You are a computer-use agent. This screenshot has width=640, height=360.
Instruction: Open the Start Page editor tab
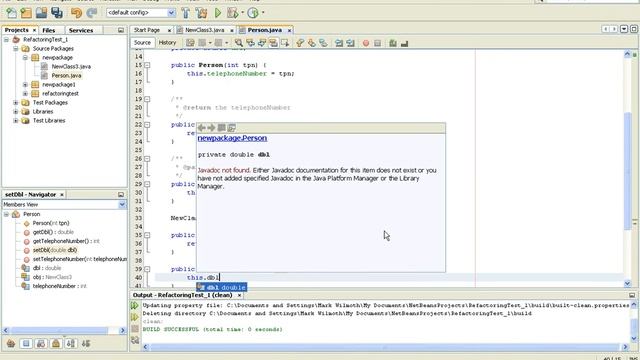147,30
